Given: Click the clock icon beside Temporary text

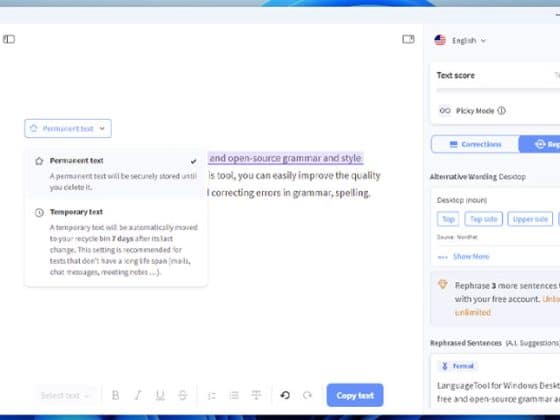Looking at the screenshot, I should pos(39,212).
